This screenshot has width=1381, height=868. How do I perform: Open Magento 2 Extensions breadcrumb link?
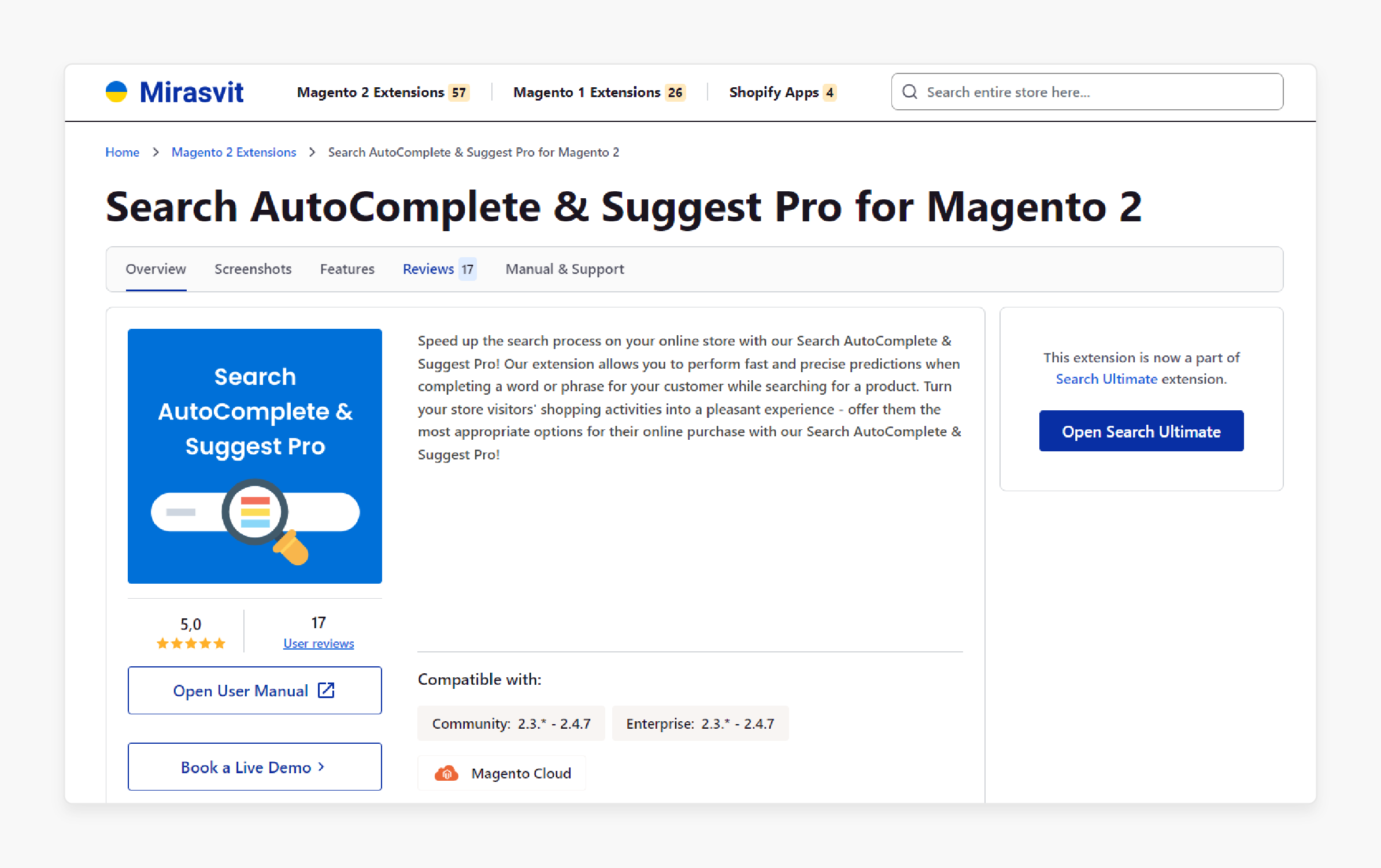click(x=234, y=152)
